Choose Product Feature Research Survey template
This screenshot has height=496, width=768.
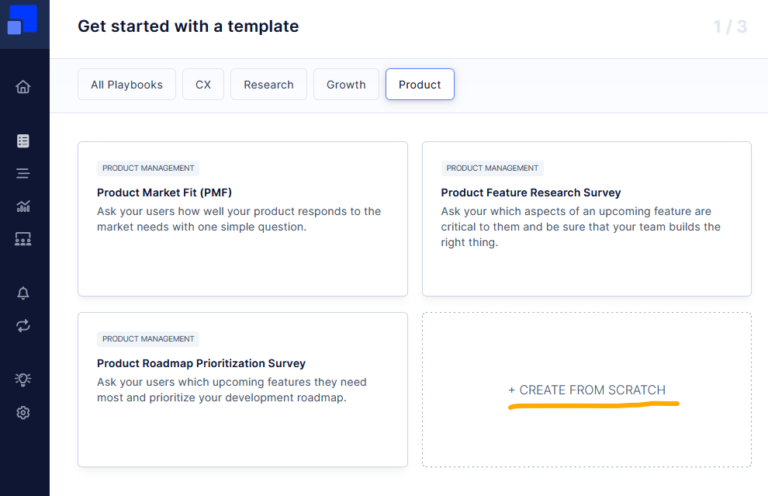click(x=586, y=218)
